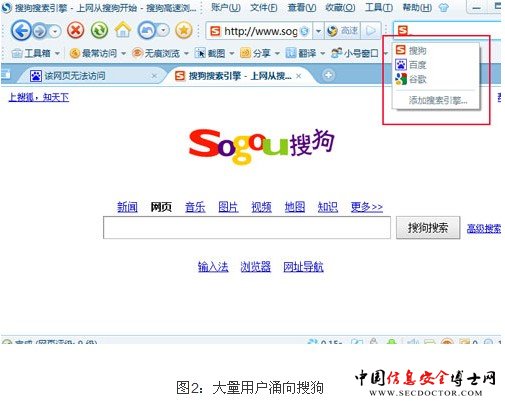505x401 pixels.
Task: Open a new tab with plus button
Action: point(328,75)
